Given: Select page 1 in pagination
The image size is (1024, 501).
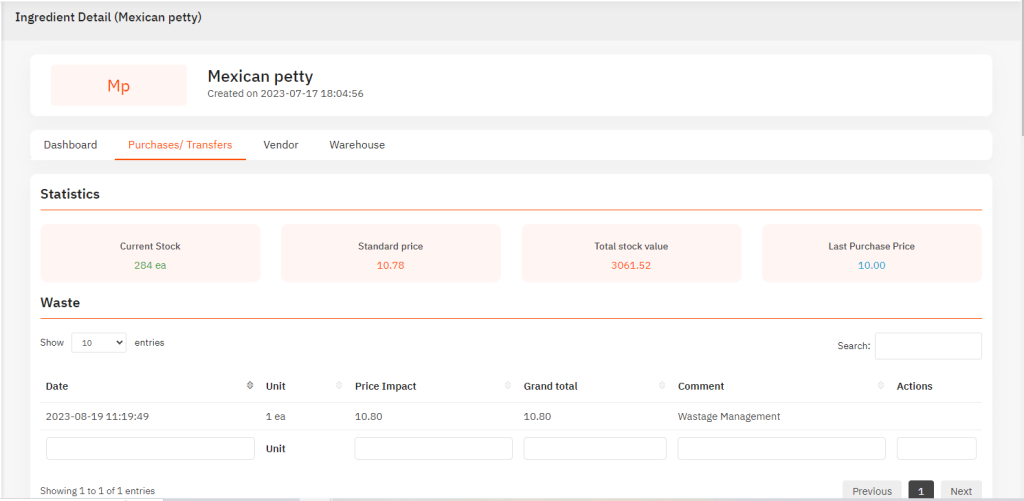Looking at the screenshot, I should click(x=921, y=491).
